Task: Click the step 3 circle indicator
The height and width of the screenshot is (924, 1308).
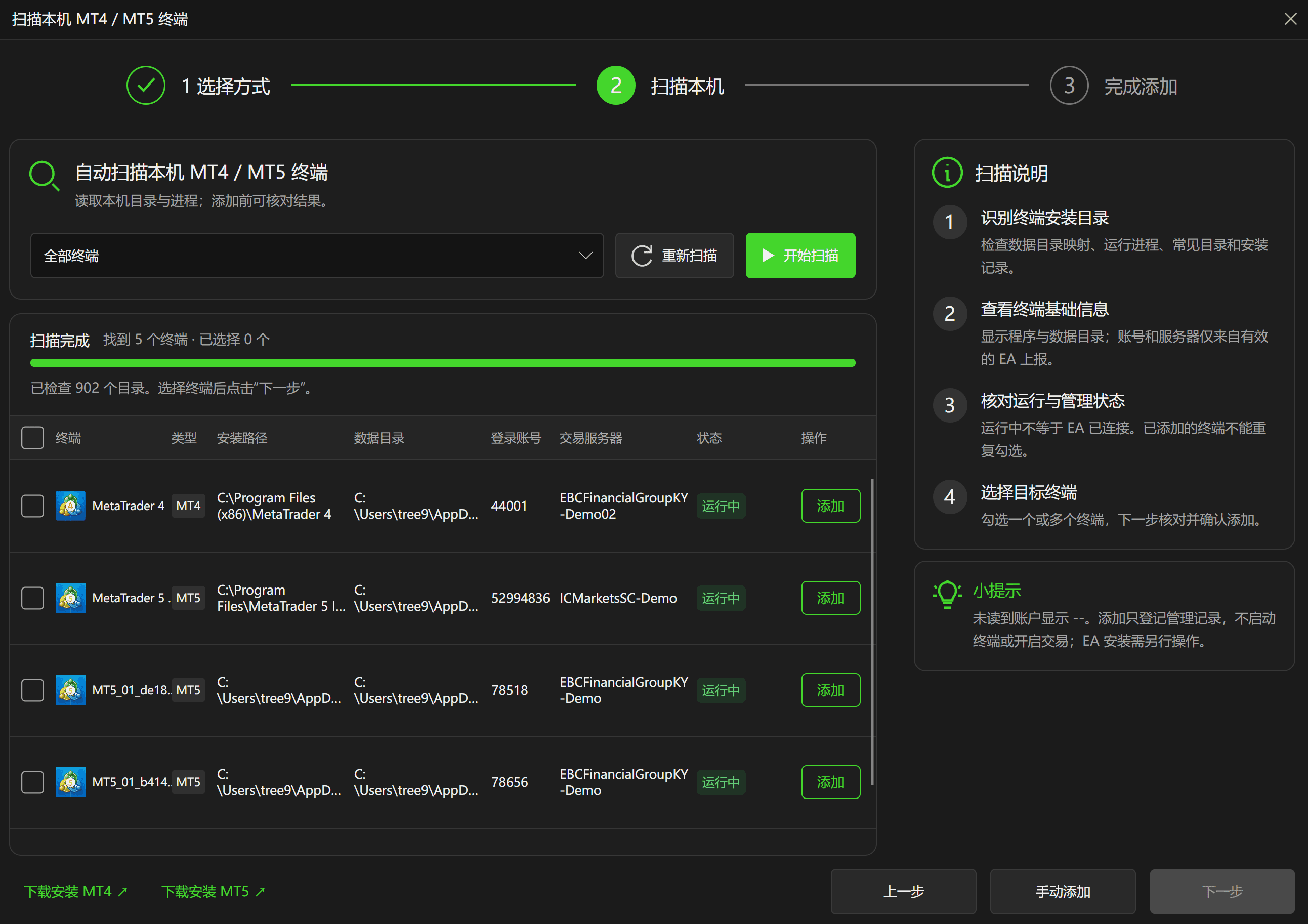Action: point(1069,86)
